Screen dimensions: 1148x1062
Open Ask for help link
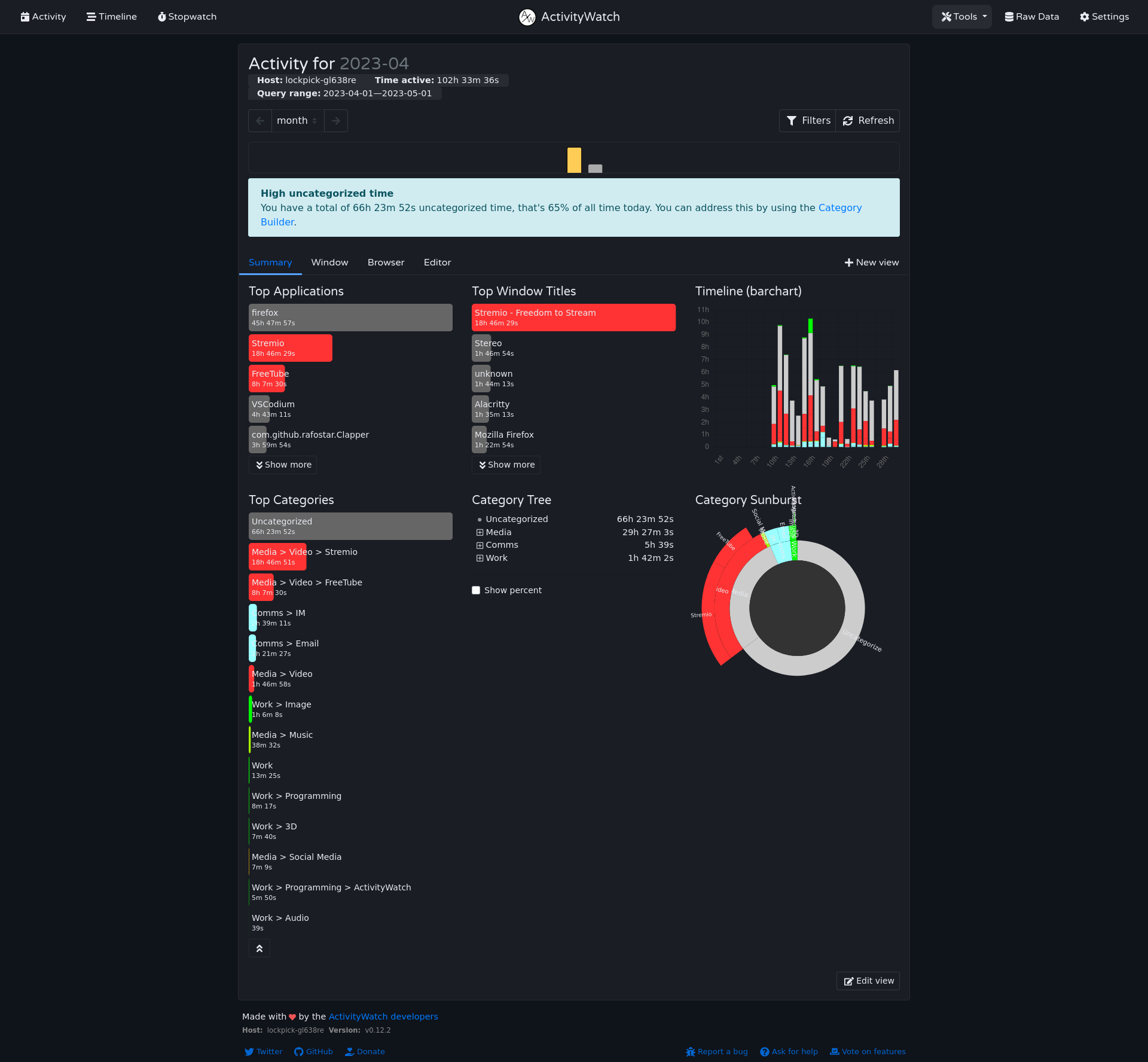coord(789,1052)
